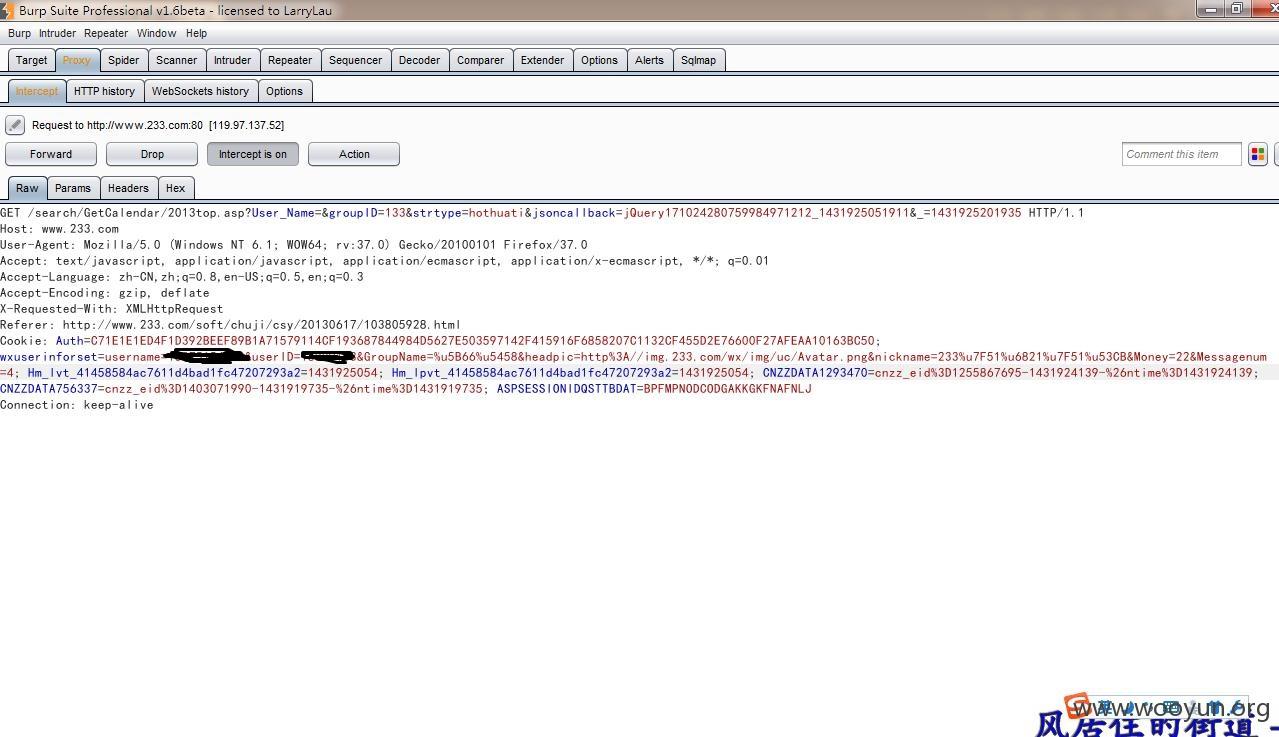The height and width of the screenshot is (737, 1279).
Task: Click the pencil edit icon beside Request to
Action: click(15, 125)
